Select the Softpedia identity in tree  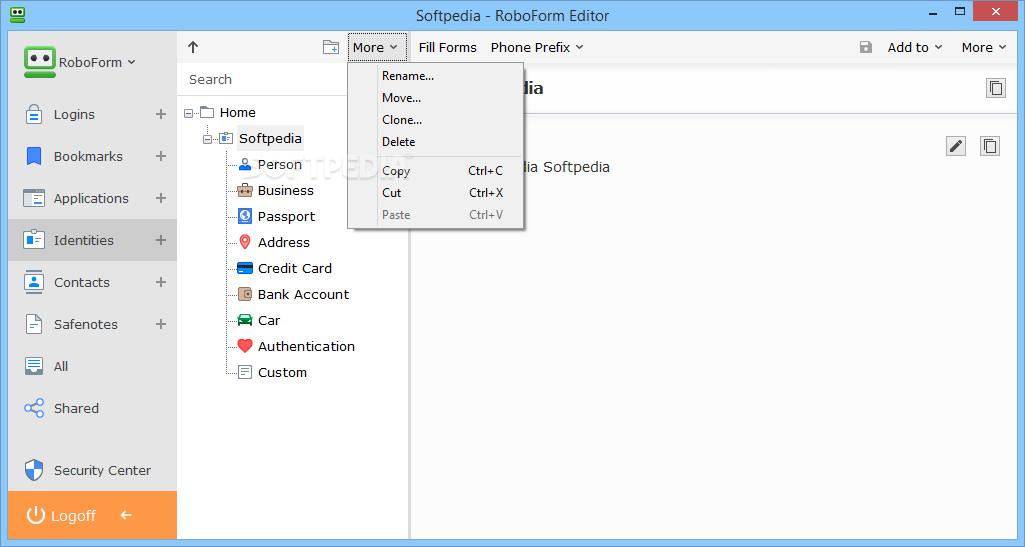(270, 139)
